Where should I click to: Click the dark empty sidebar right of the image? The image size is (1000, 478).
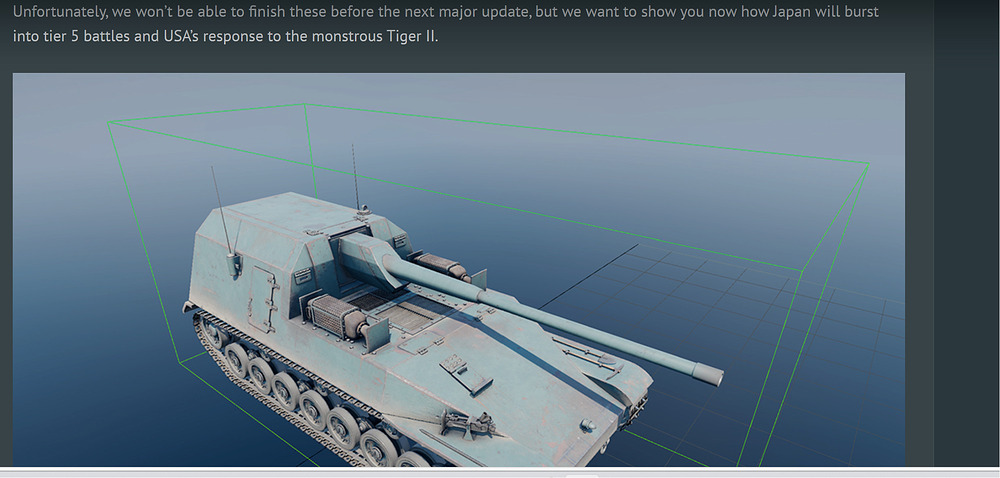point(965,250)
